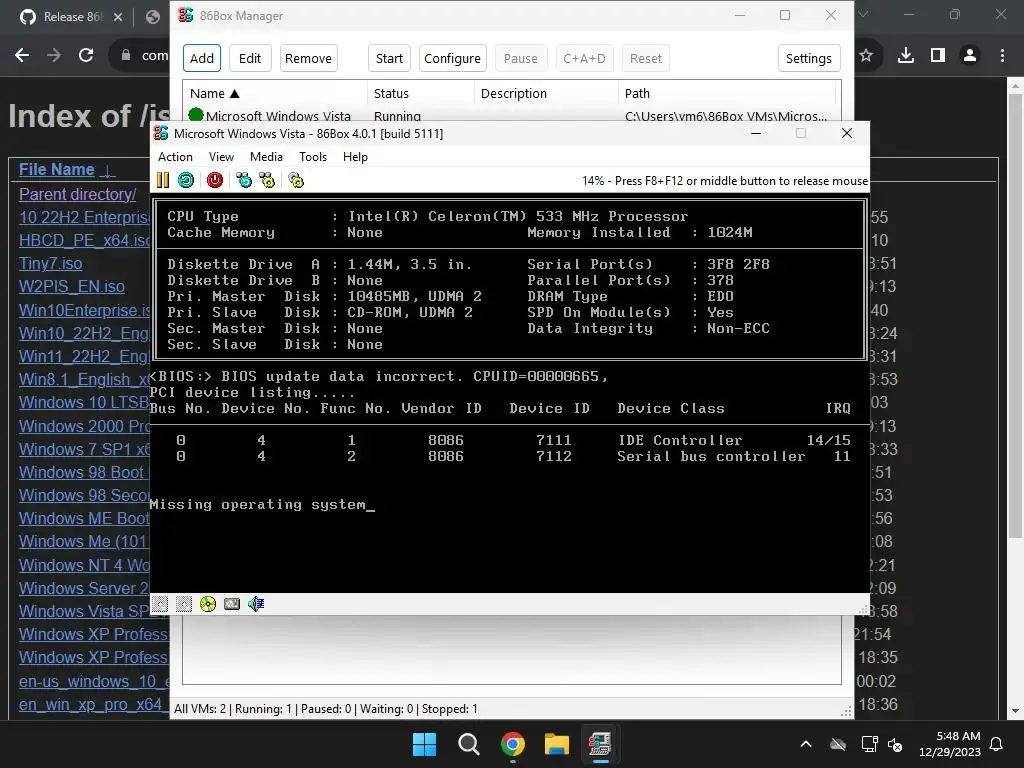Image resolution: width=1024 pixels, height=768 pixels.
Task: Click Chrome on the taskbar
Action: (x=513, y=744)
